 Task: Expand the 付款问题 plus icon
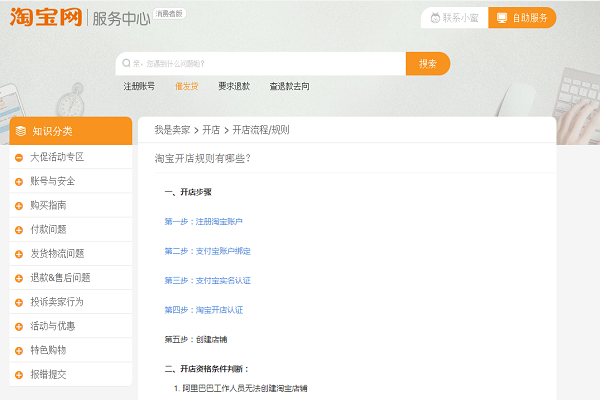pos(19,230)
